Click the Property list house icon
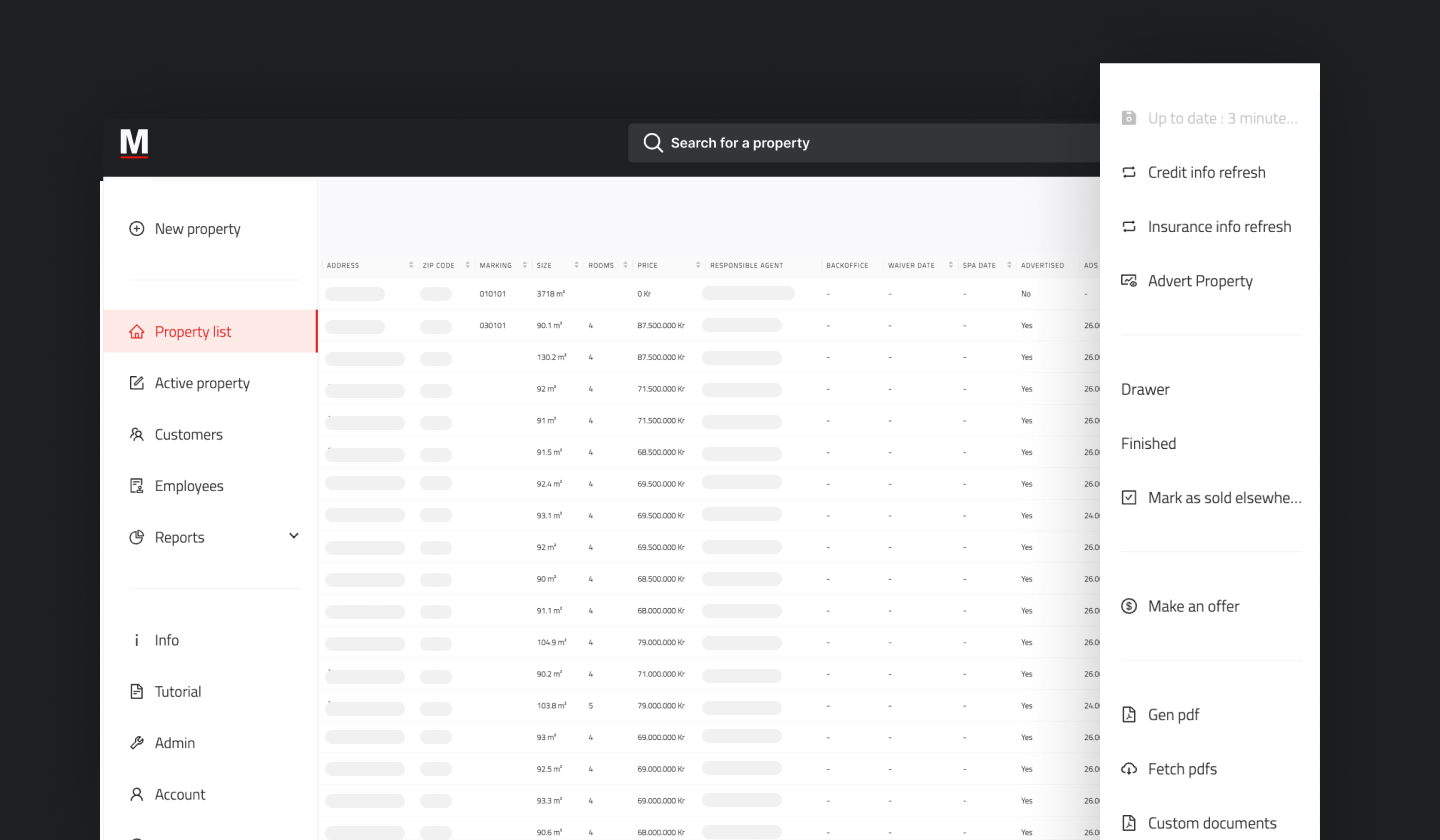Image resolution: width=1440 pixels, height=840 pixels. 136,331
